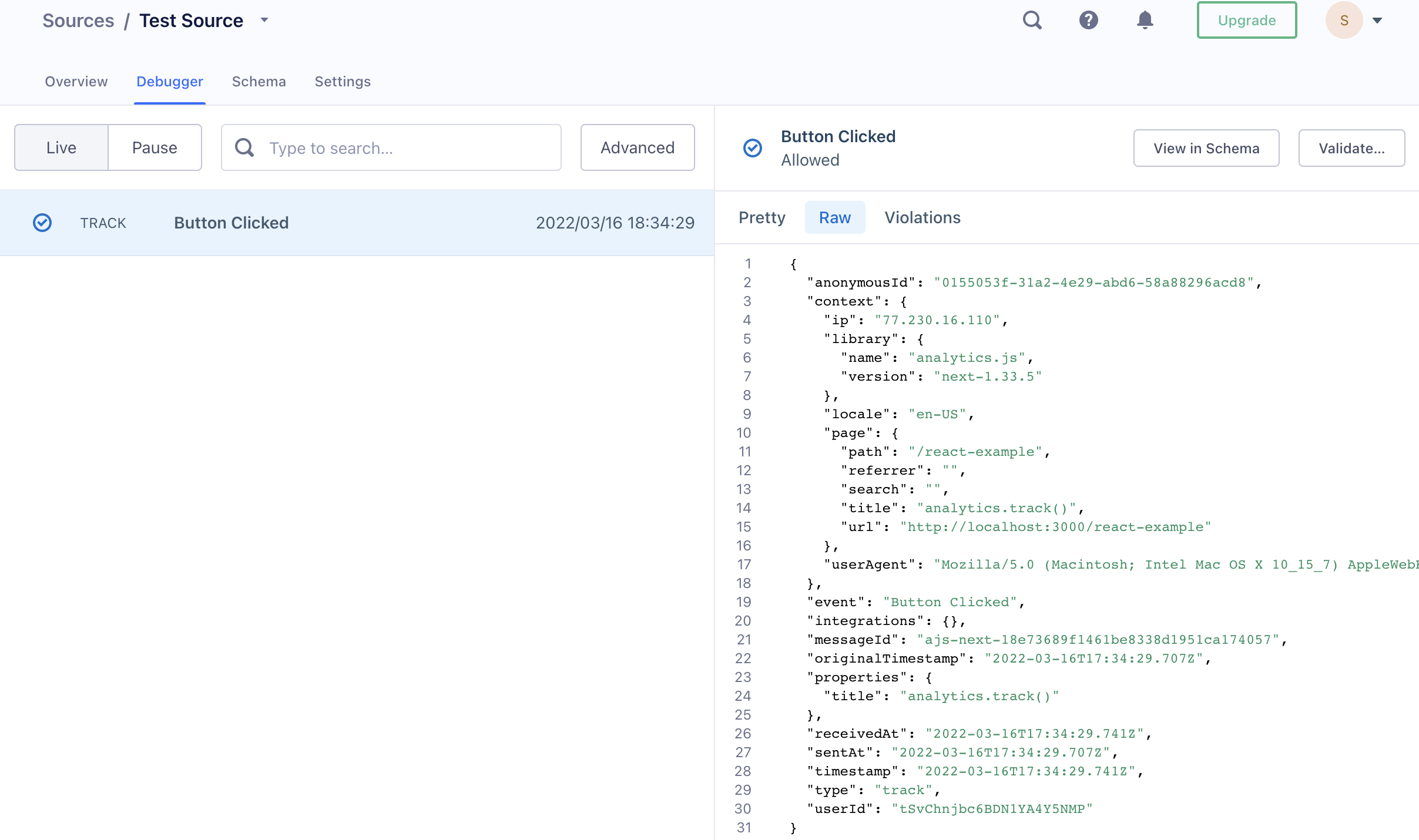The image size is (1419, 840).
Task: Open the notifications bell
Action: [1145, 21]
